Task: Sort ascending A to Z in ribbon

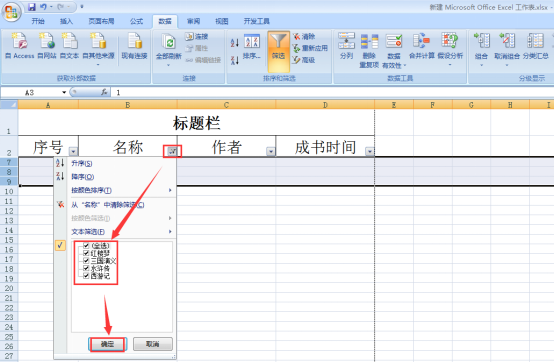Action: [x=235, y=43]
